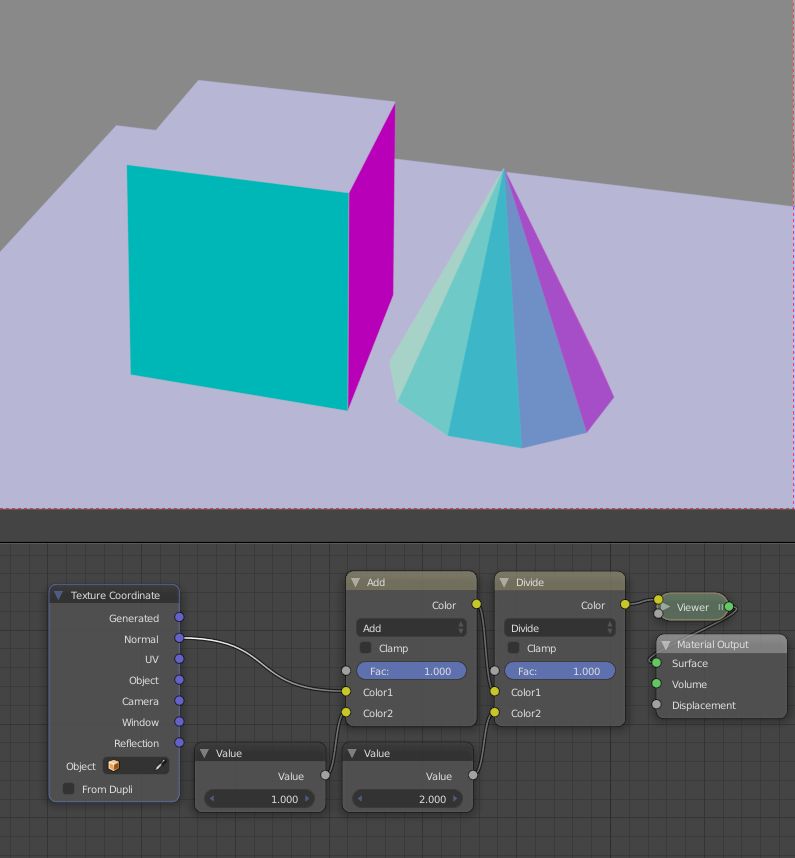Screen dimensions: 795x858
Task: Select the Add node title bar
Action: pos(411,582)
